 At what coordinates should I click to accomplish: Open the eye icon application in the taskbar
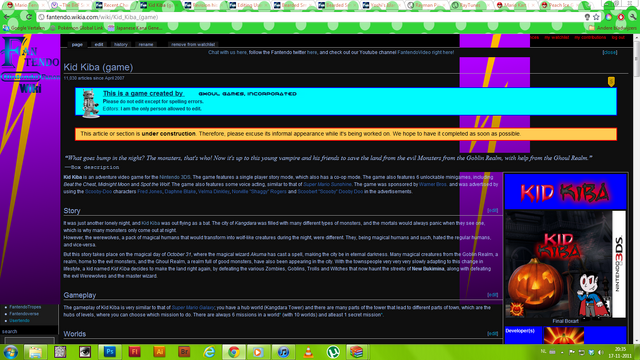(85, 352)
